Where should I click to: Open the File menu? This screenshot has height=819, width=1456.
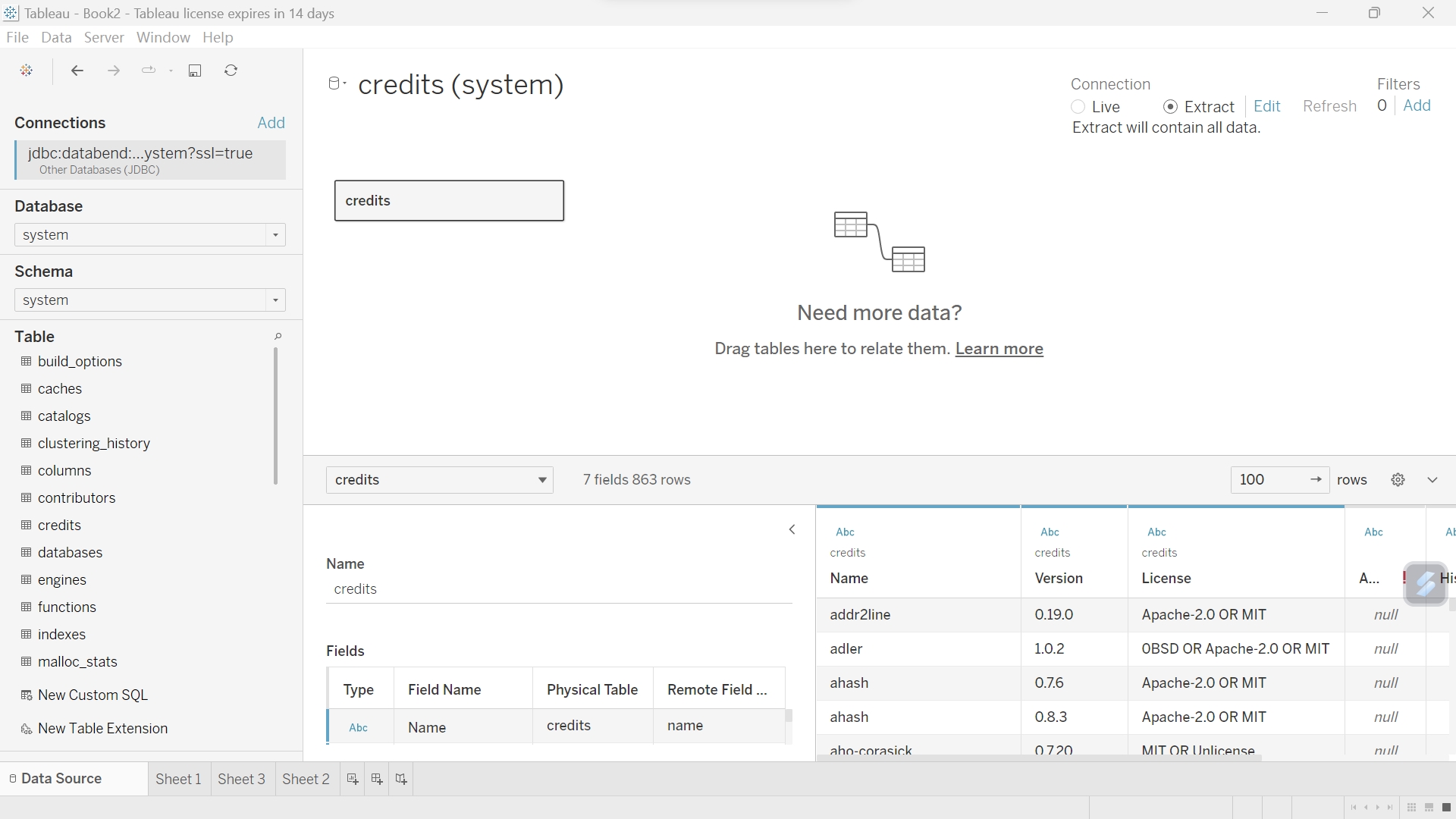pyautogui.click(x=17, y=37)
